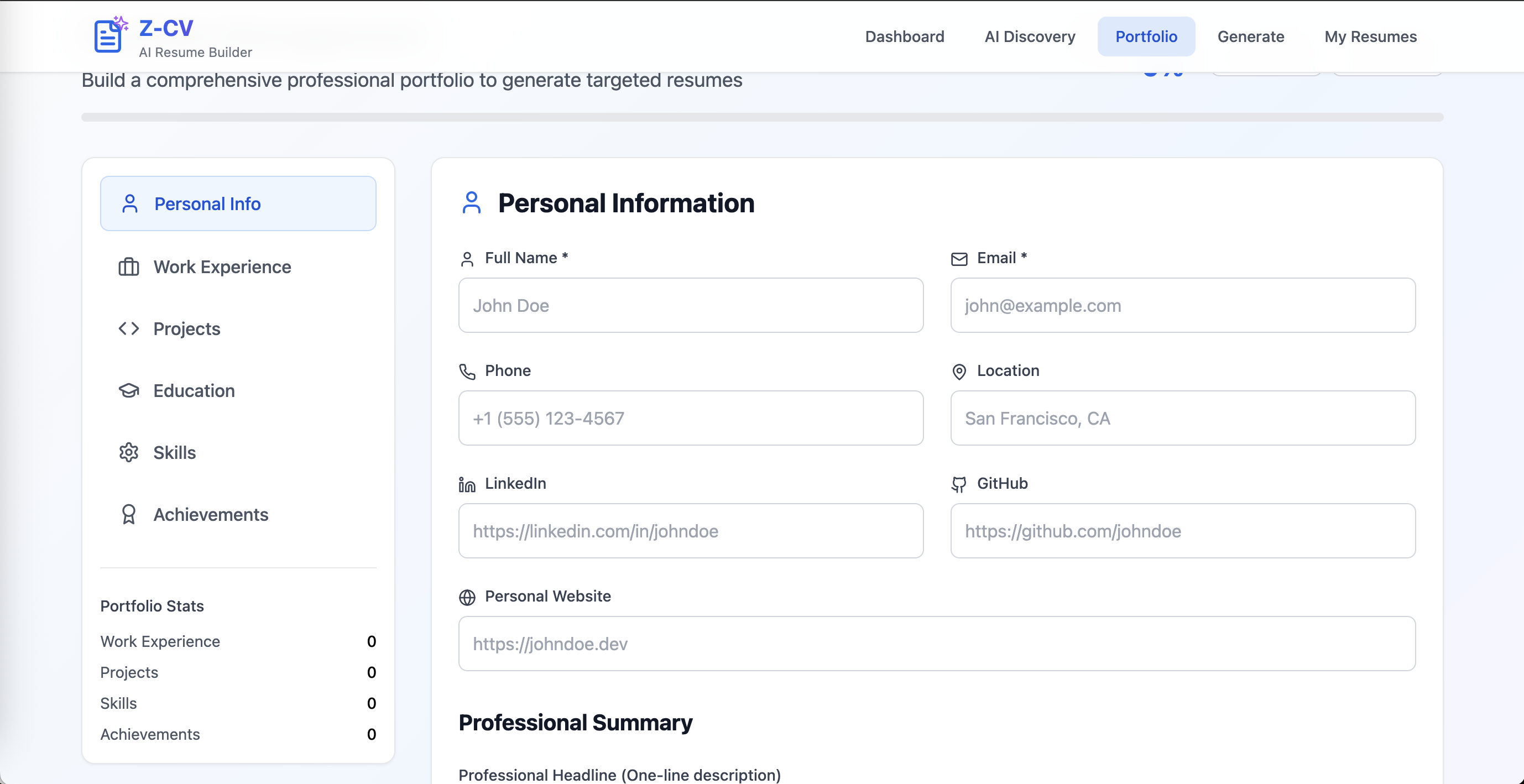Click the GitHub cat icon label

[x=959, y=484]
